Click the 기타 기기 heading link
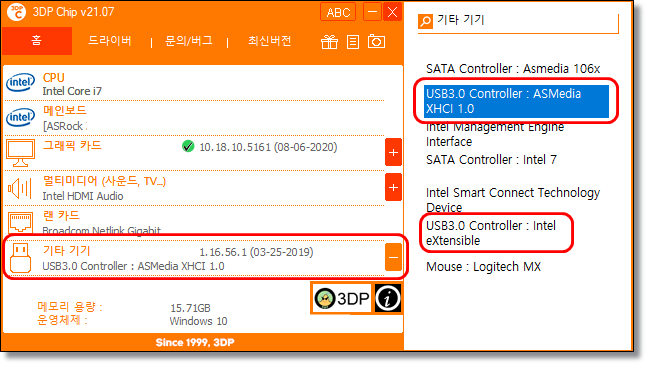646x374 pixels. (x=66, y=250)
